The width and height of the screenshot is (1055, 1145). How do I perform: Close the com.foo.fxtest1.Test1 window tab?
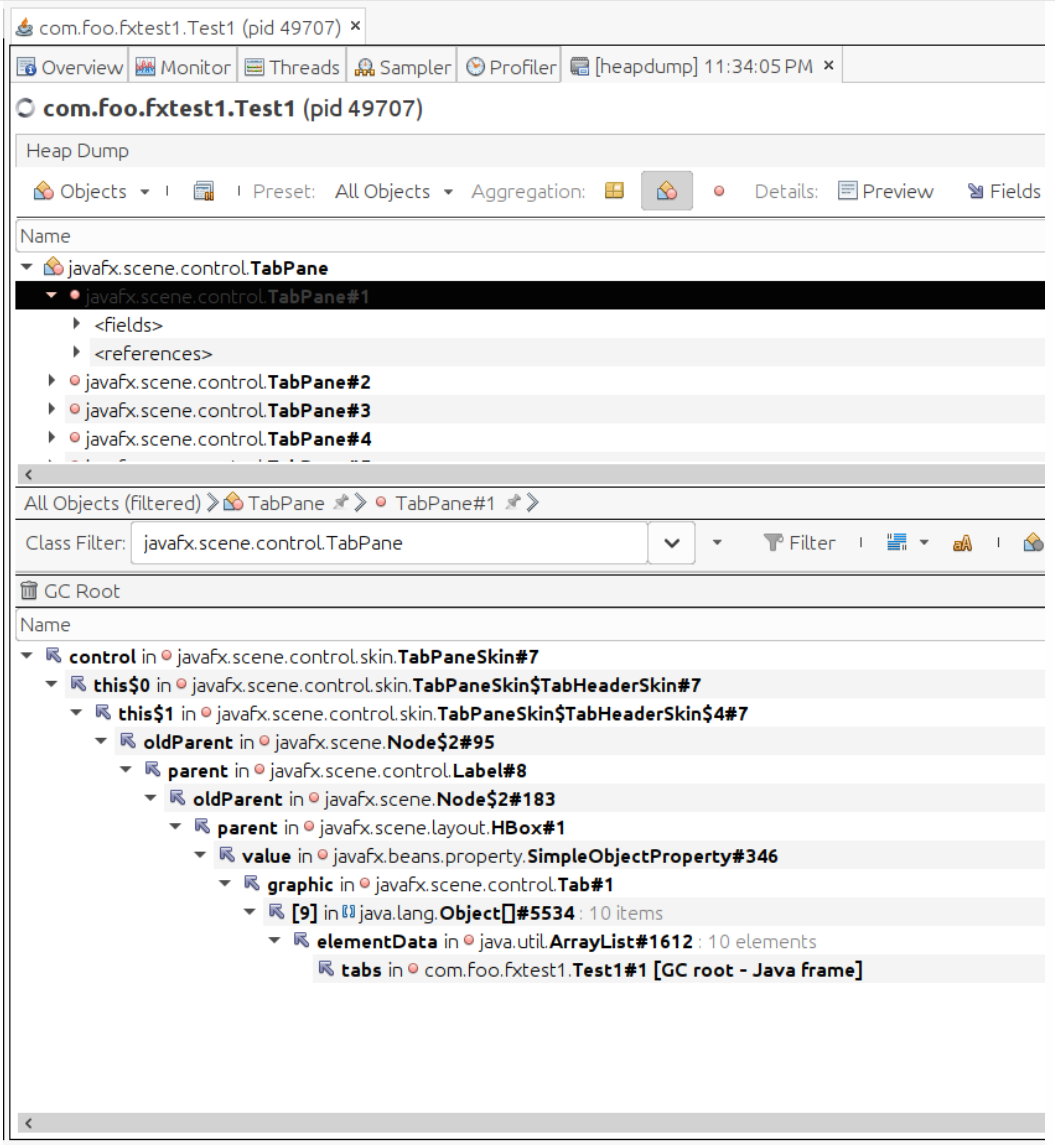[x=357, y=24]
